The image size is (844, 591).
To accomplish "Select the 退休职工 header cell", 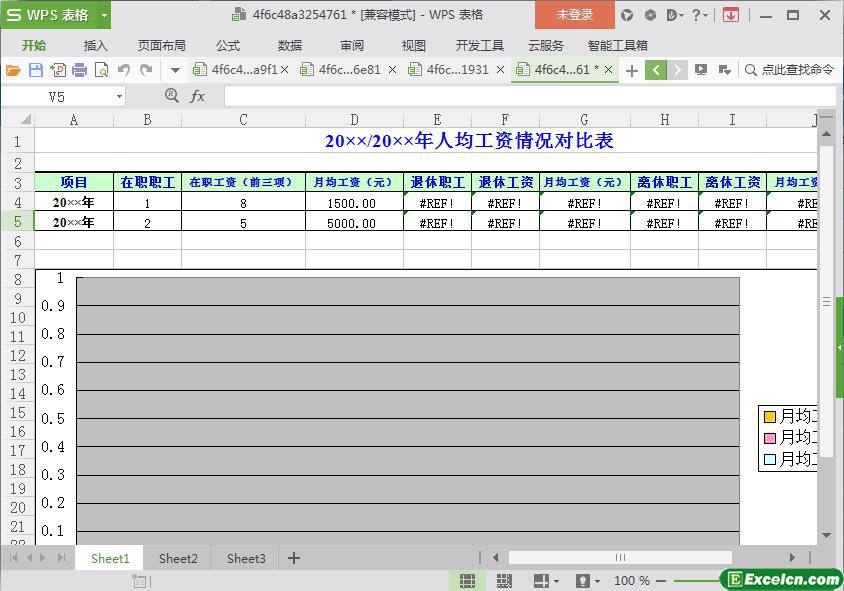I will (437, 182).
